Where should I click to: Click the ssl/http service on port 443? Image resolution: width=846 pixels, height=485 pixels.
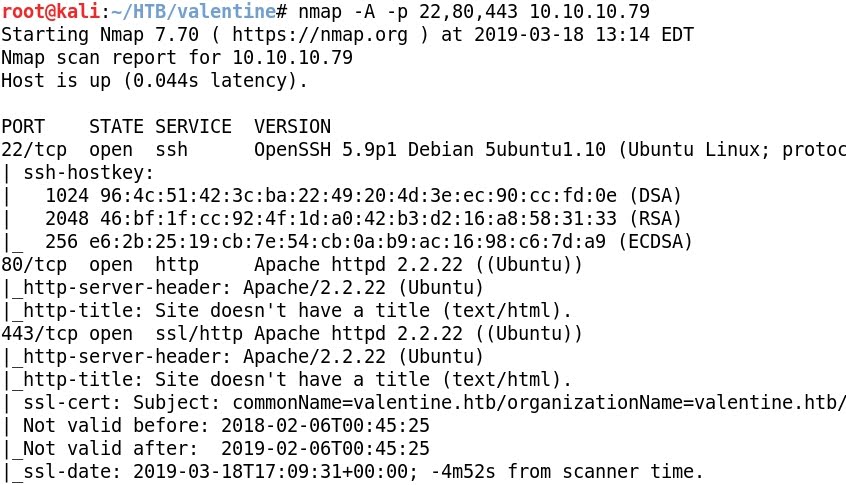[x=199, y=334]
